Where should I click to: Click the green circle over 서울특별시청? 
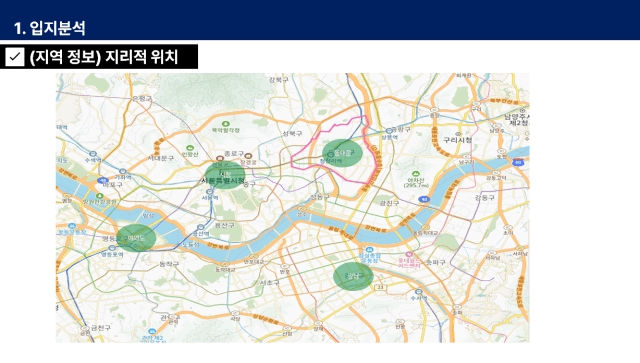click(x=224, y=175)
